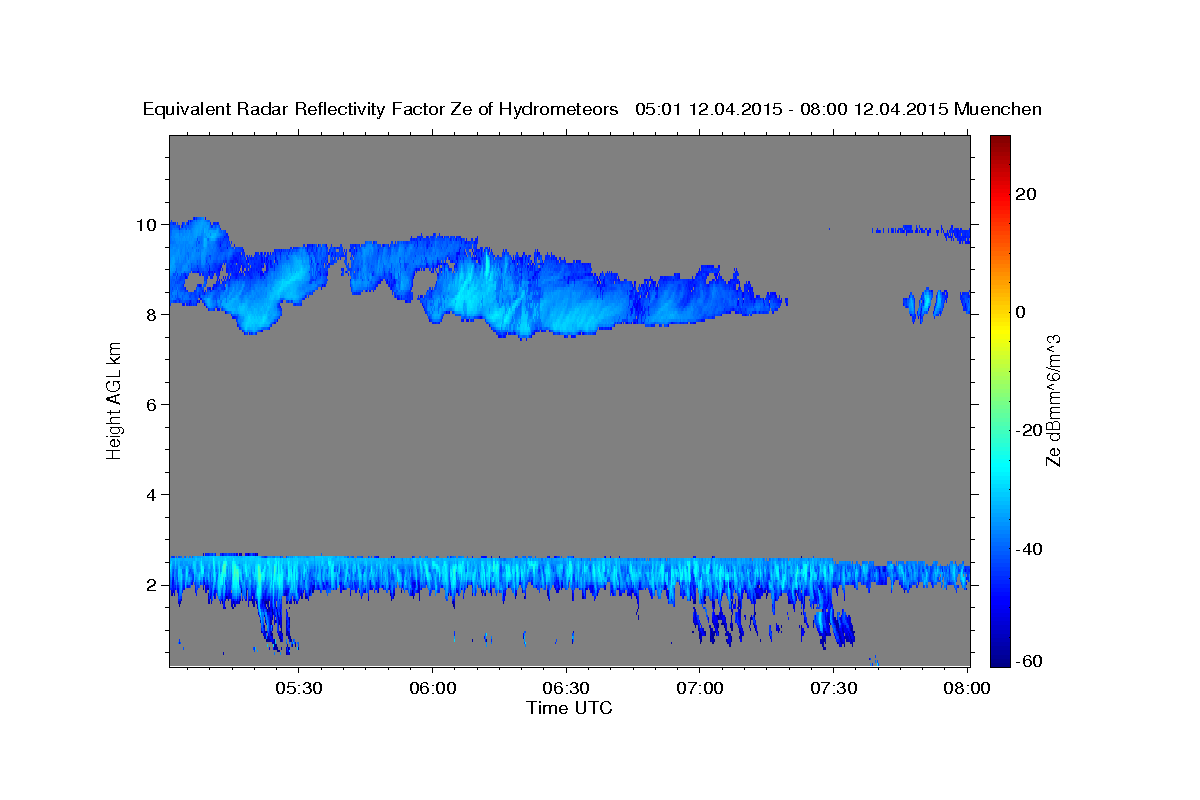This screenshot has height=800, width=1200.
Task: Click the '07:00' time tick label
Action: (x=700, y=689)
